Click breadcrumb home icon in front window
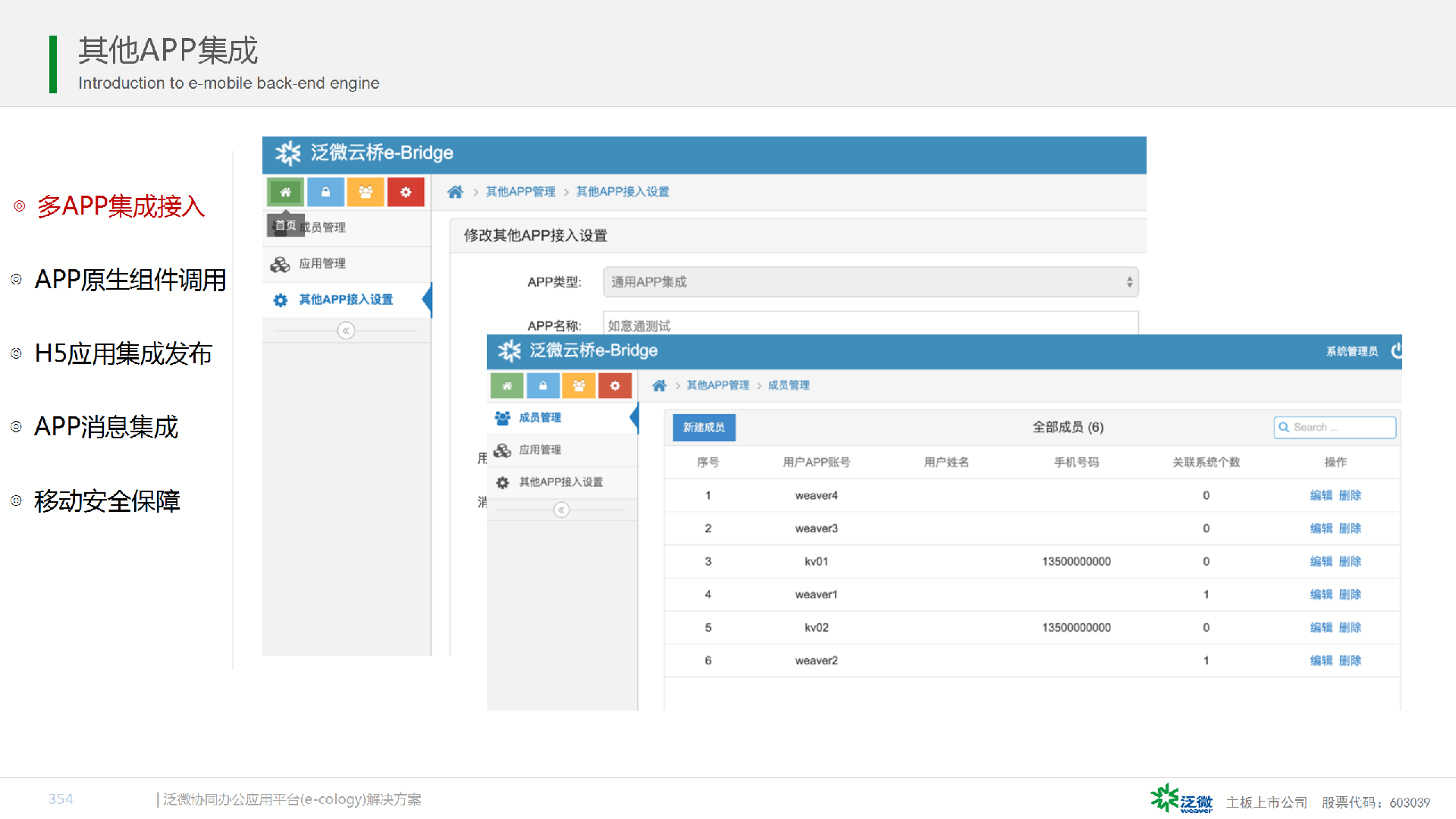Screen dimensions: 1456x819 [x=660, y=385]
